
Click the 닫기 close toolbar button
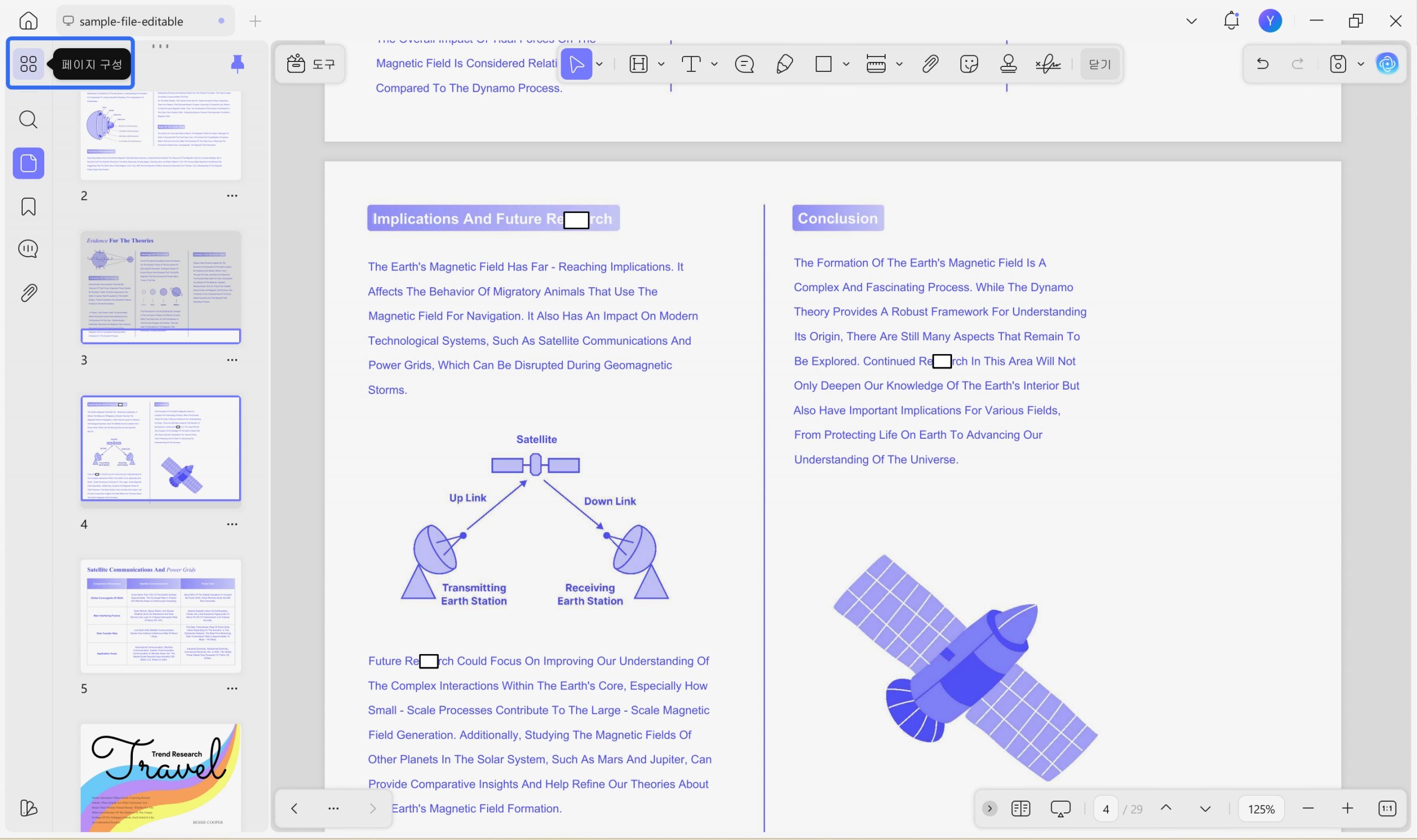click(1099, 64)
